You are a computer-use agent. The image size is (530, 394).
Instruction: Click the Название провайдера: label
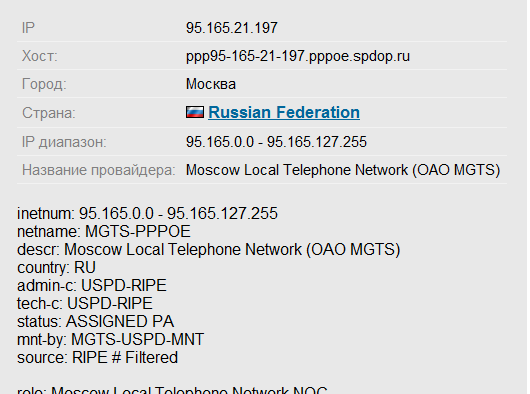99,170
